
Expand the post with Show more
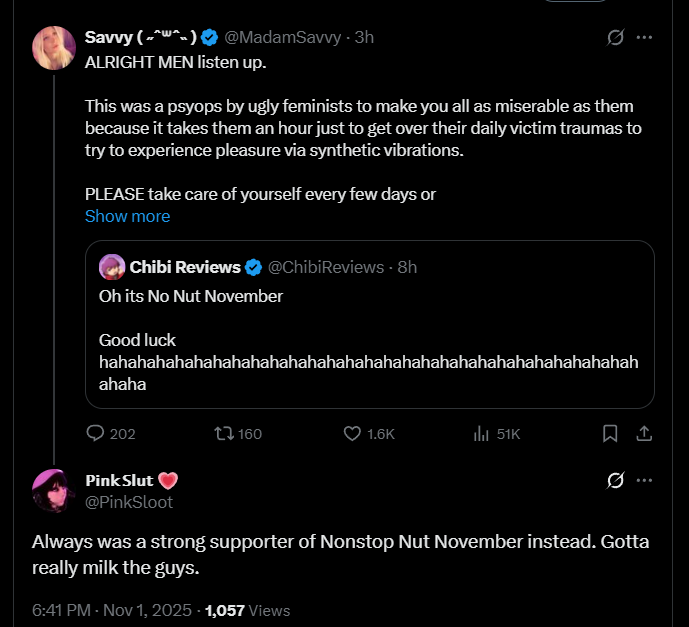click(127, 216)
